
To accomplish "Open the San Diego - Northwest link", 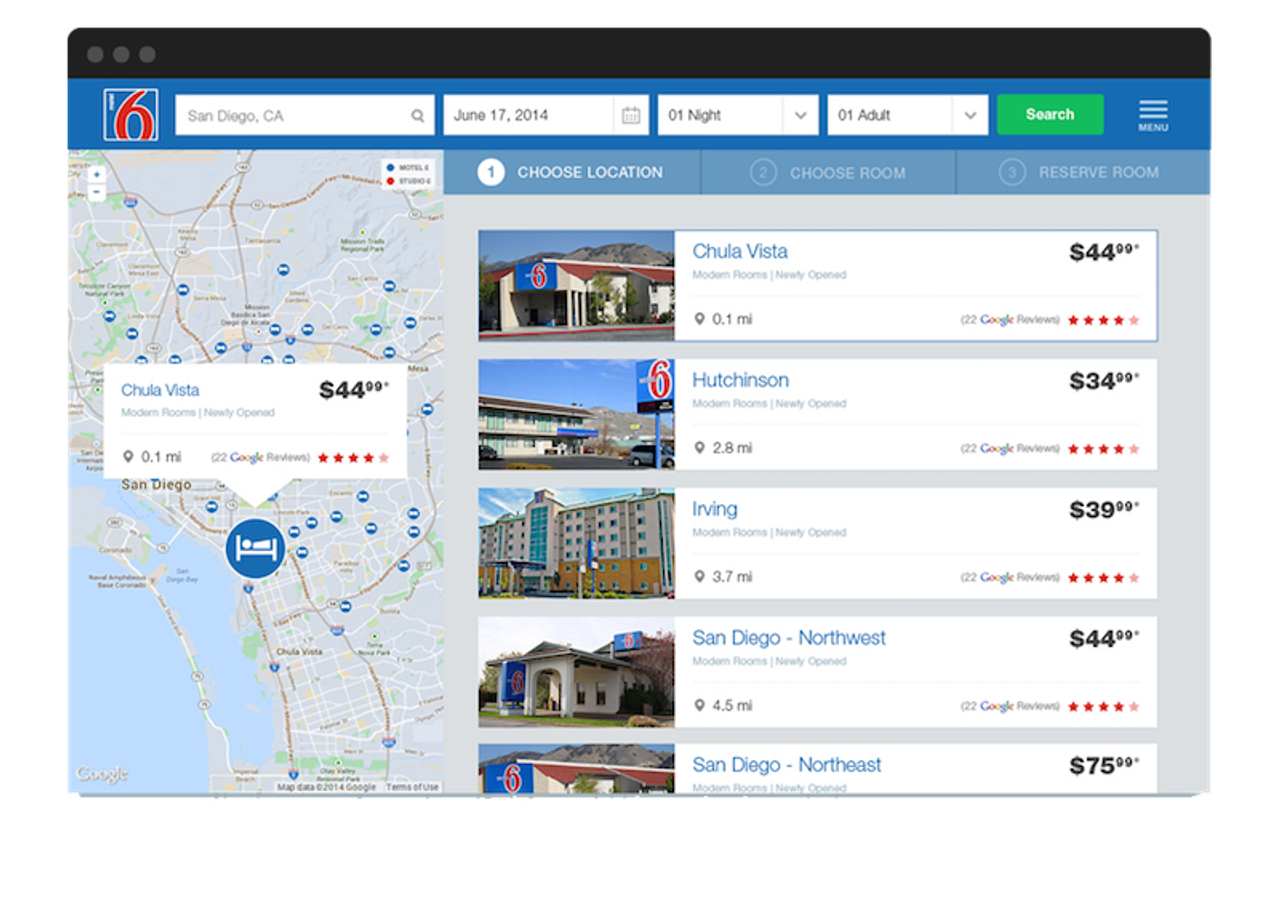I will [789, 638].
